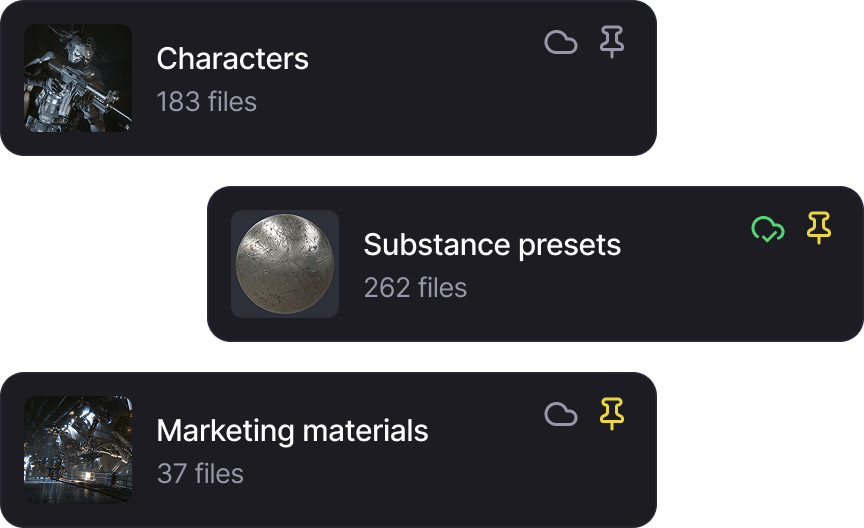Click the green synced cloud icon
The image size is (864, 528).
click(767, 229)
